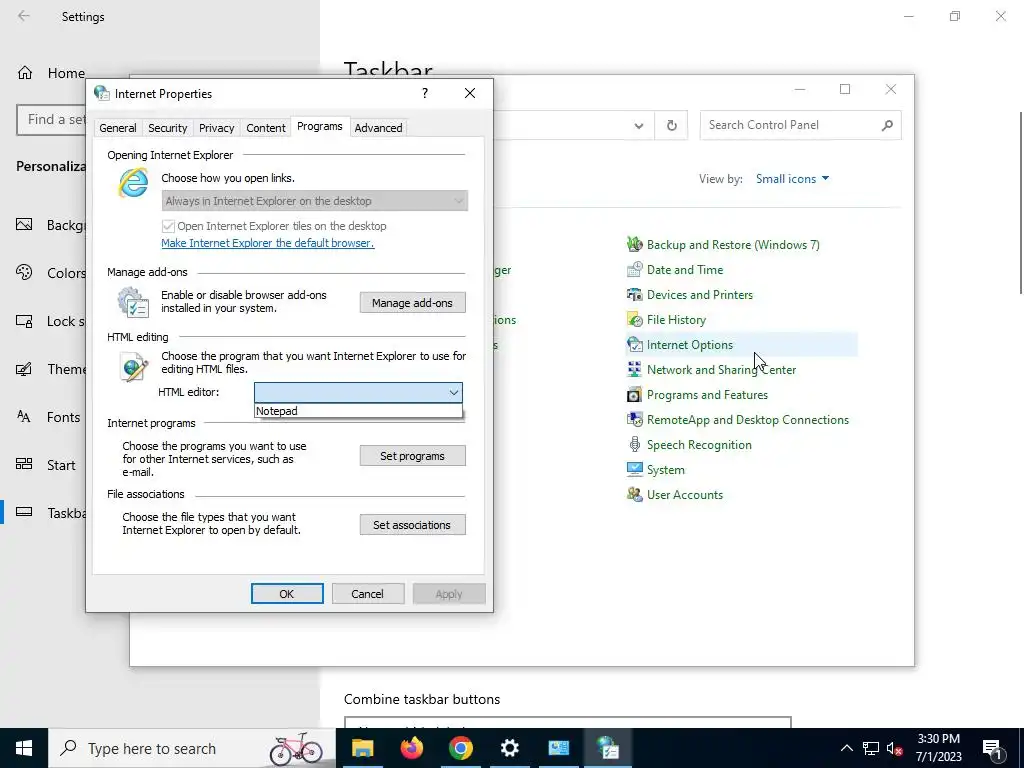Launch Firefox from the taskbar
1024x768 pixels.
pos(411,748)
